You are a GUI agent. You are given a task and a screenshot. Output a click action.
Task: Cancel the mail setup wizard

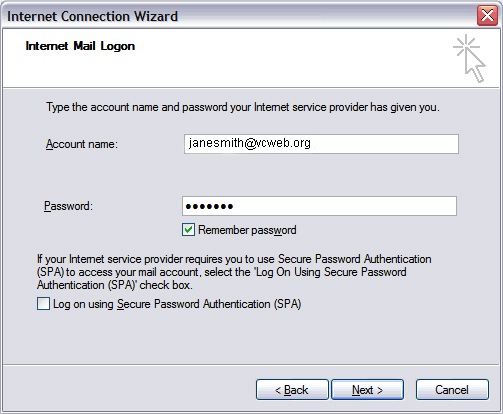point(452,389)
